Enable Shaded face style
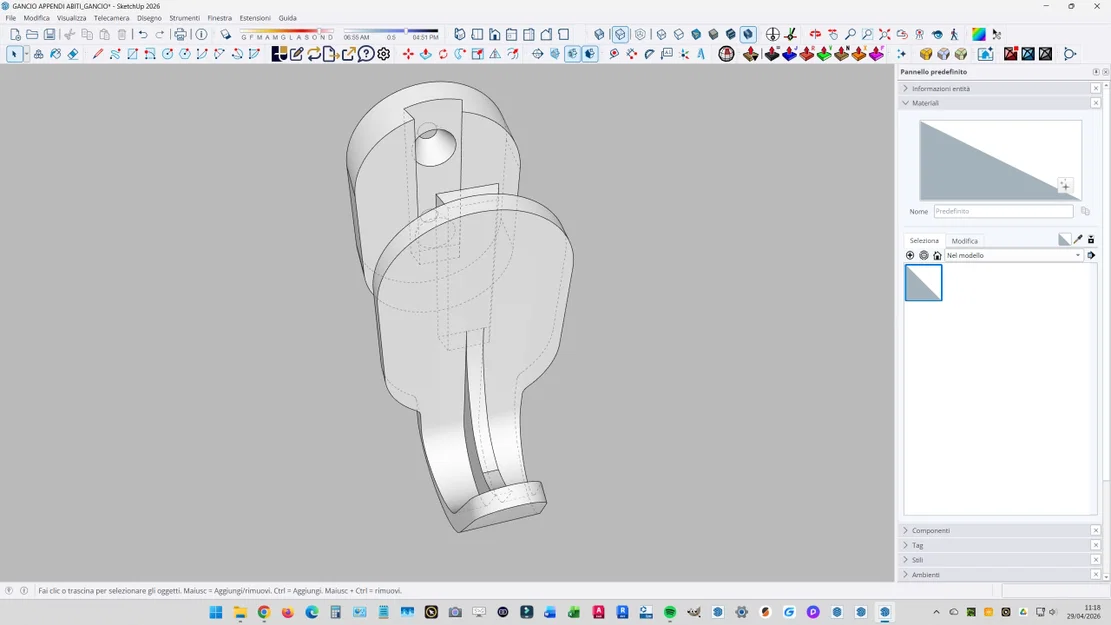This screenshot has height=625, width=1111. pos(696,34)
